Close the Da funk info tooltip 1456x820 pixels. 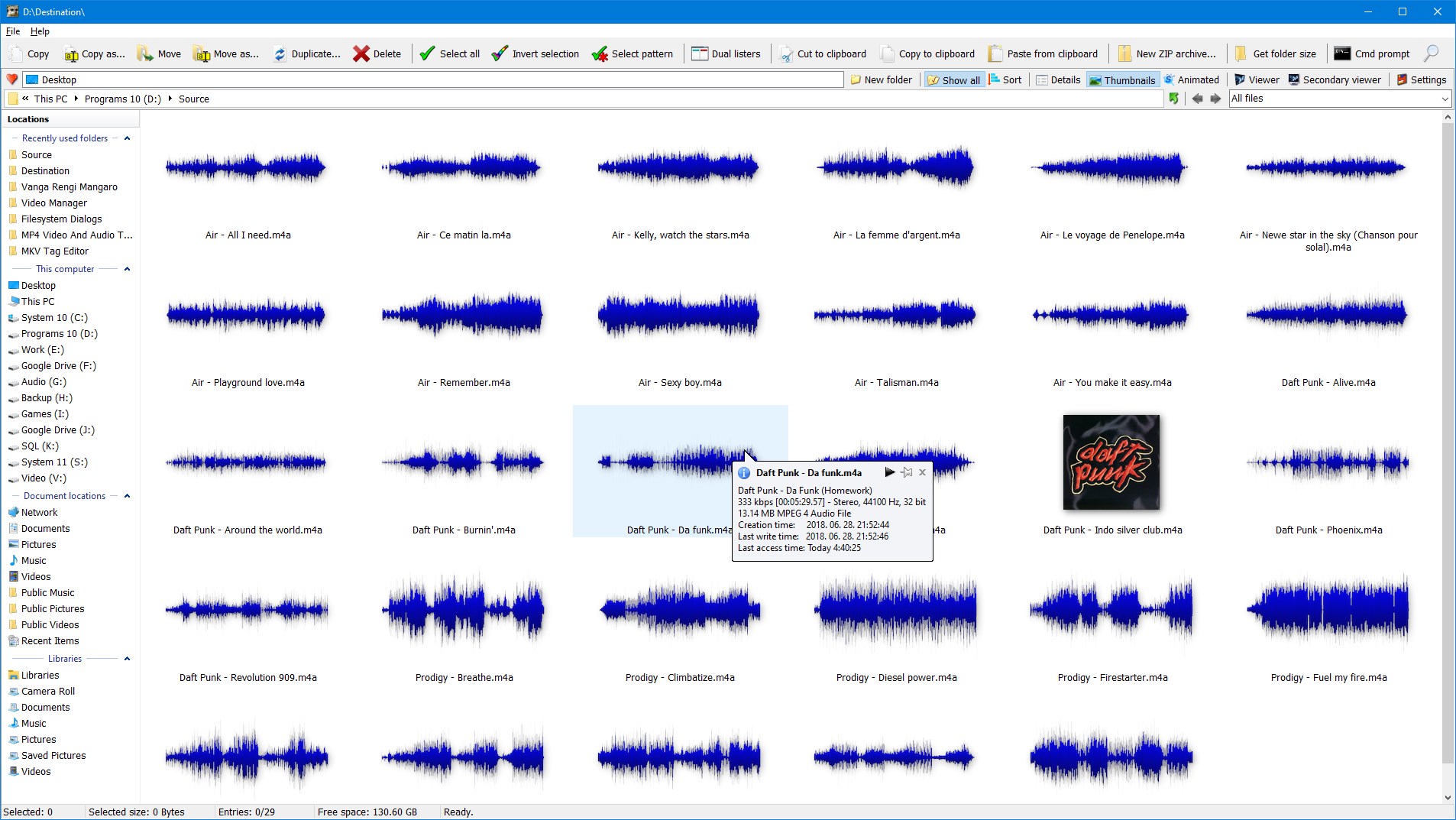point(922,472)
